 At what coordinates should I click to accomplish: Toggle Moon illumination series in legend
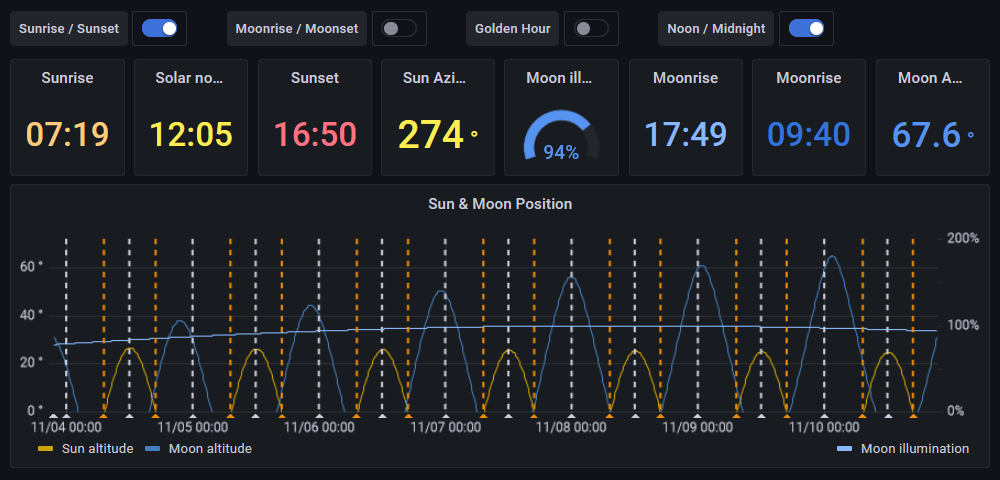click(915, 449)
